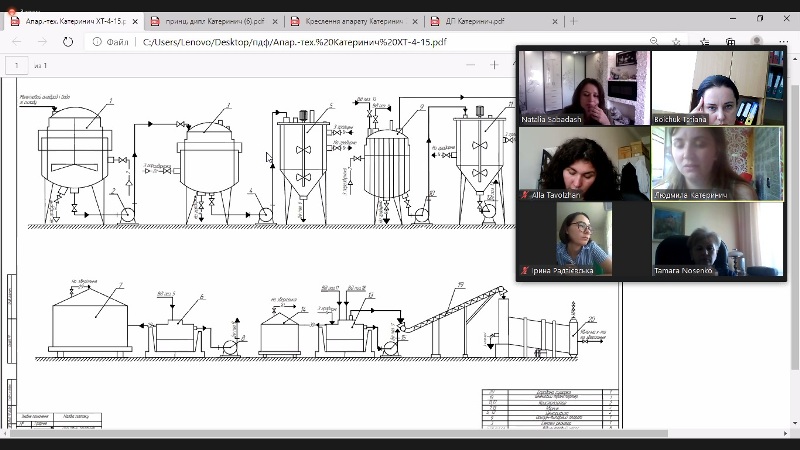Image resolution: width=800 pixels, height=450 pixels.
Task: Go back using browser back arrow
Action: tap(16, 42)
